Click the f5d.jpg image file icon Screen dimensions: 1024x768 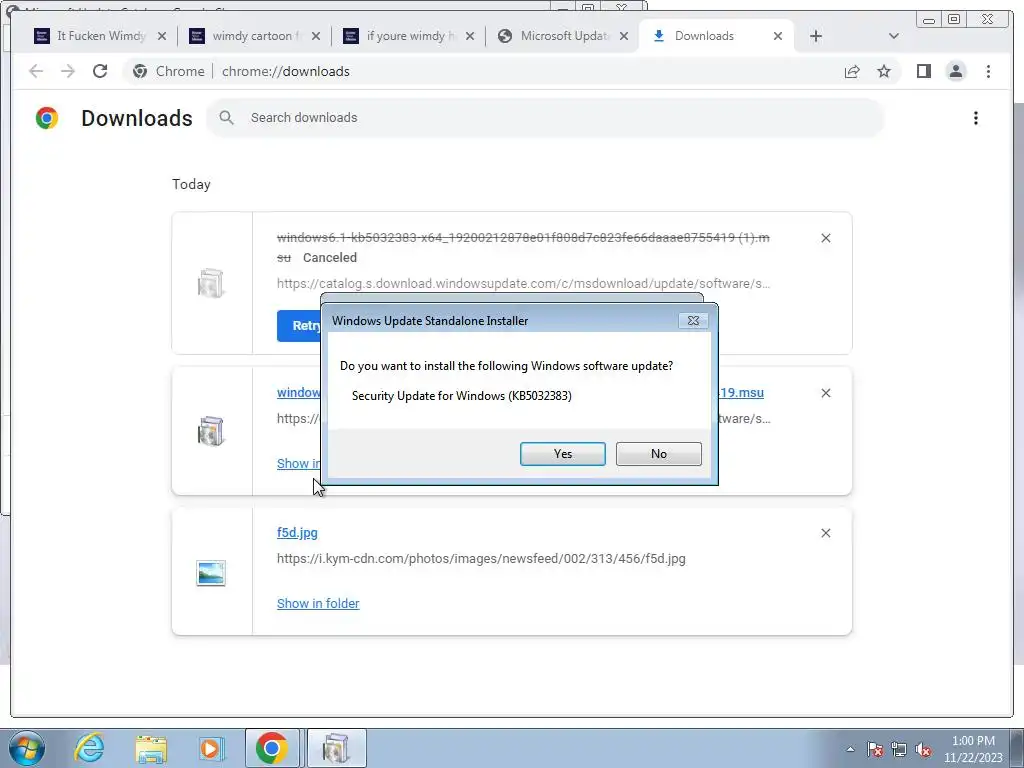pyautogui.click(x=211, y=573)
